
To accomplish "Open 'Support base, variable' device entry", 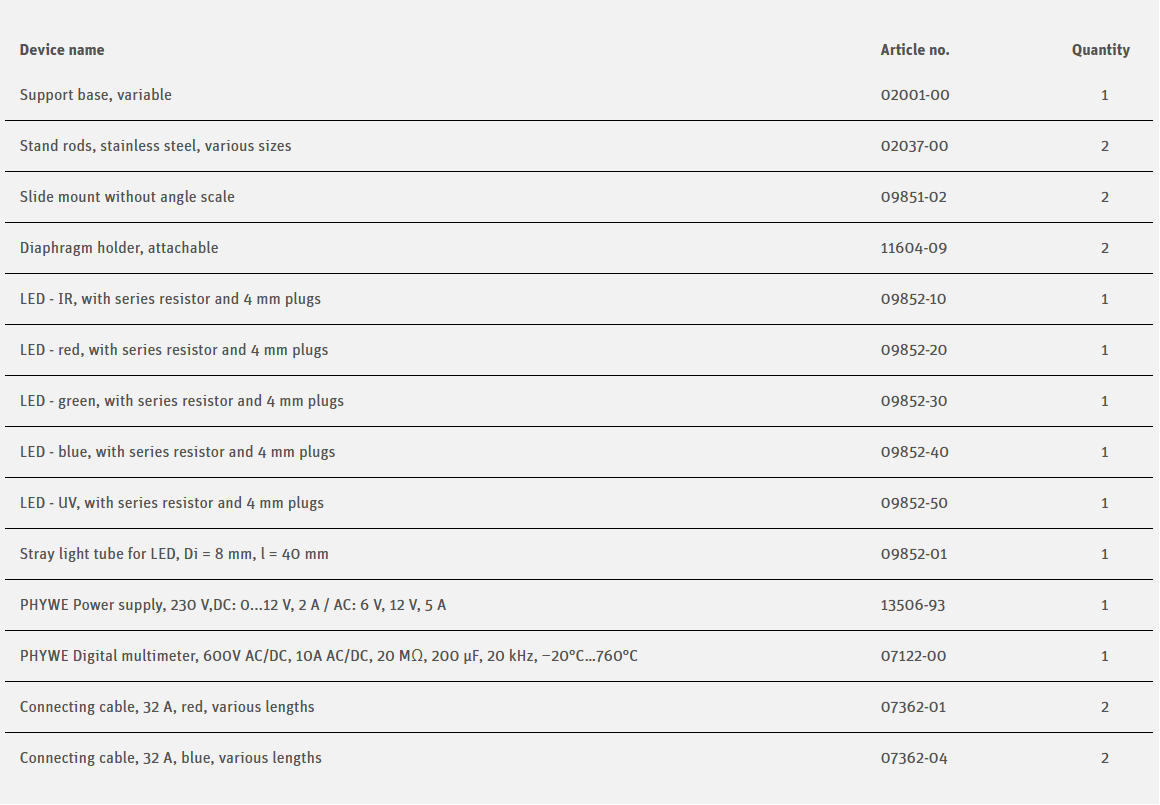I will 96,95.
